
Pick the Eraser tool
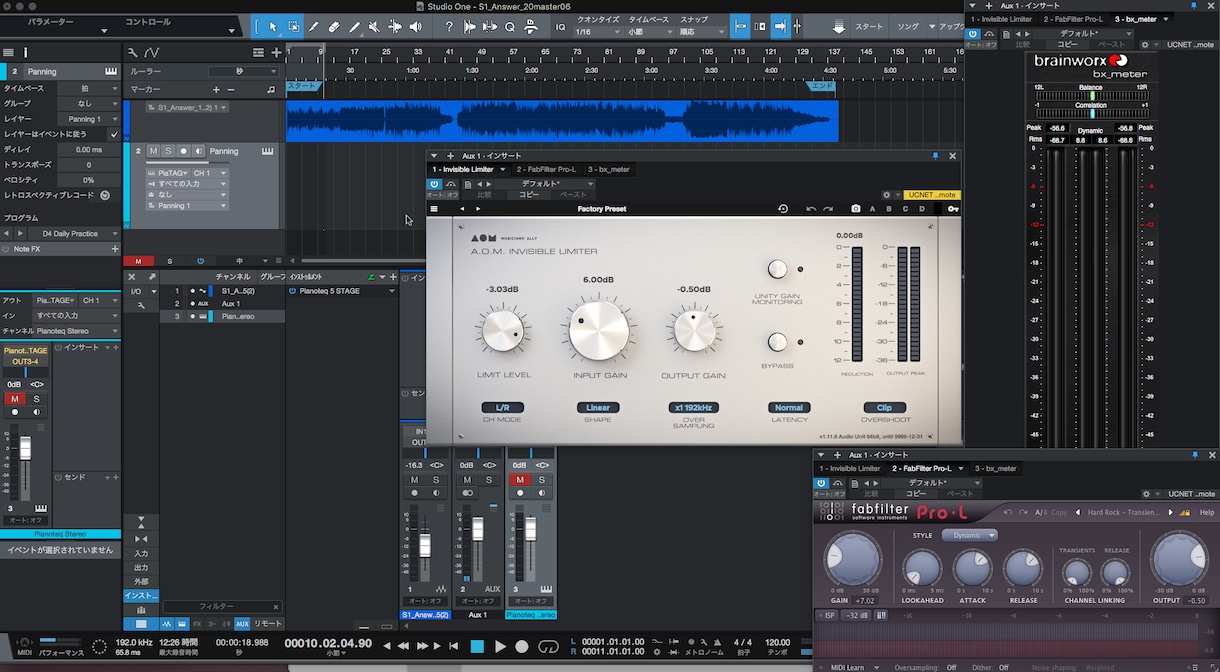pyautogui.click(x=334, y=27)
